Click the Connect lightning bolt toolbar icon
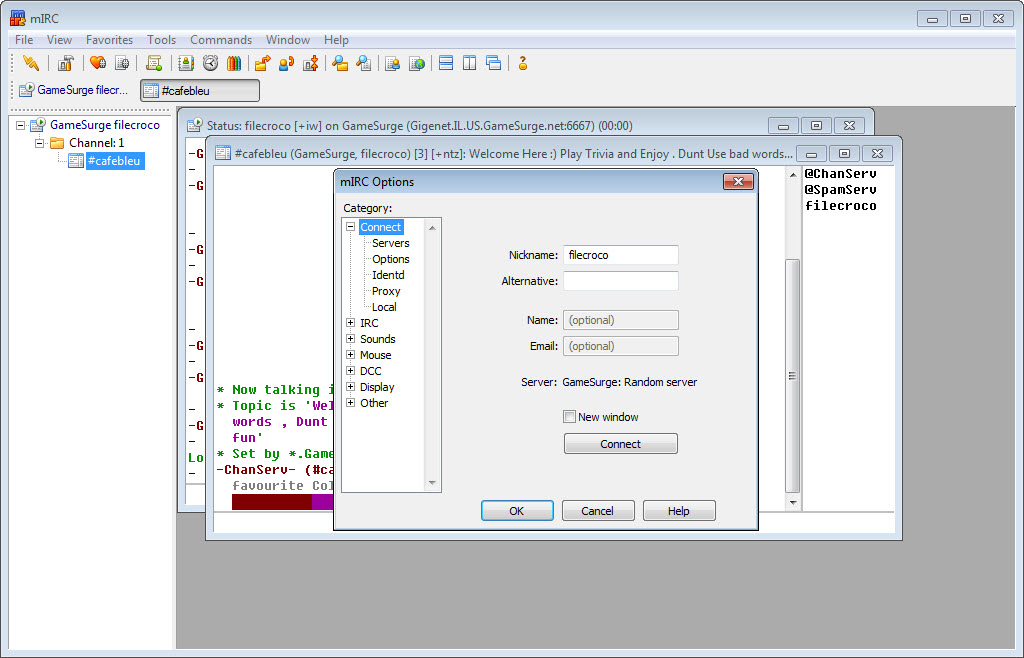 click(31, 63)
